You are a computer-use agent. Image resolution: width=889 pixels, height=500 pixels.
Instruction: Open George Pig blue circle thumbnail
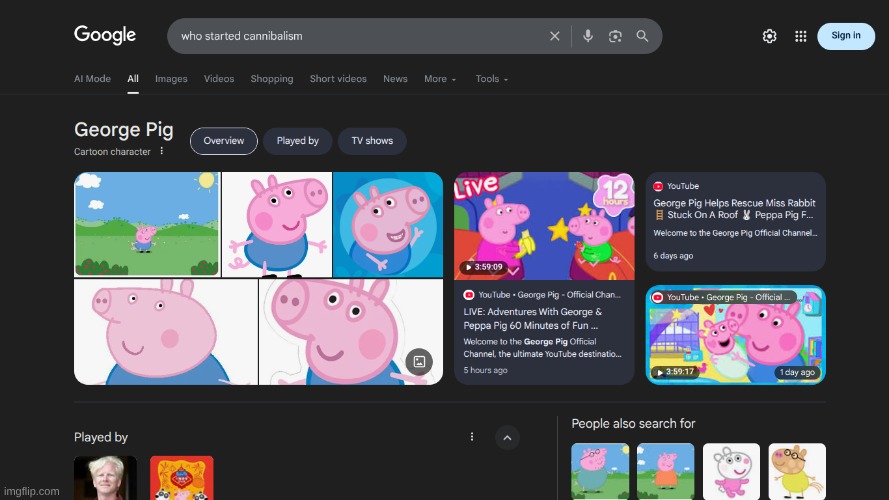click(x=388, y=224)
